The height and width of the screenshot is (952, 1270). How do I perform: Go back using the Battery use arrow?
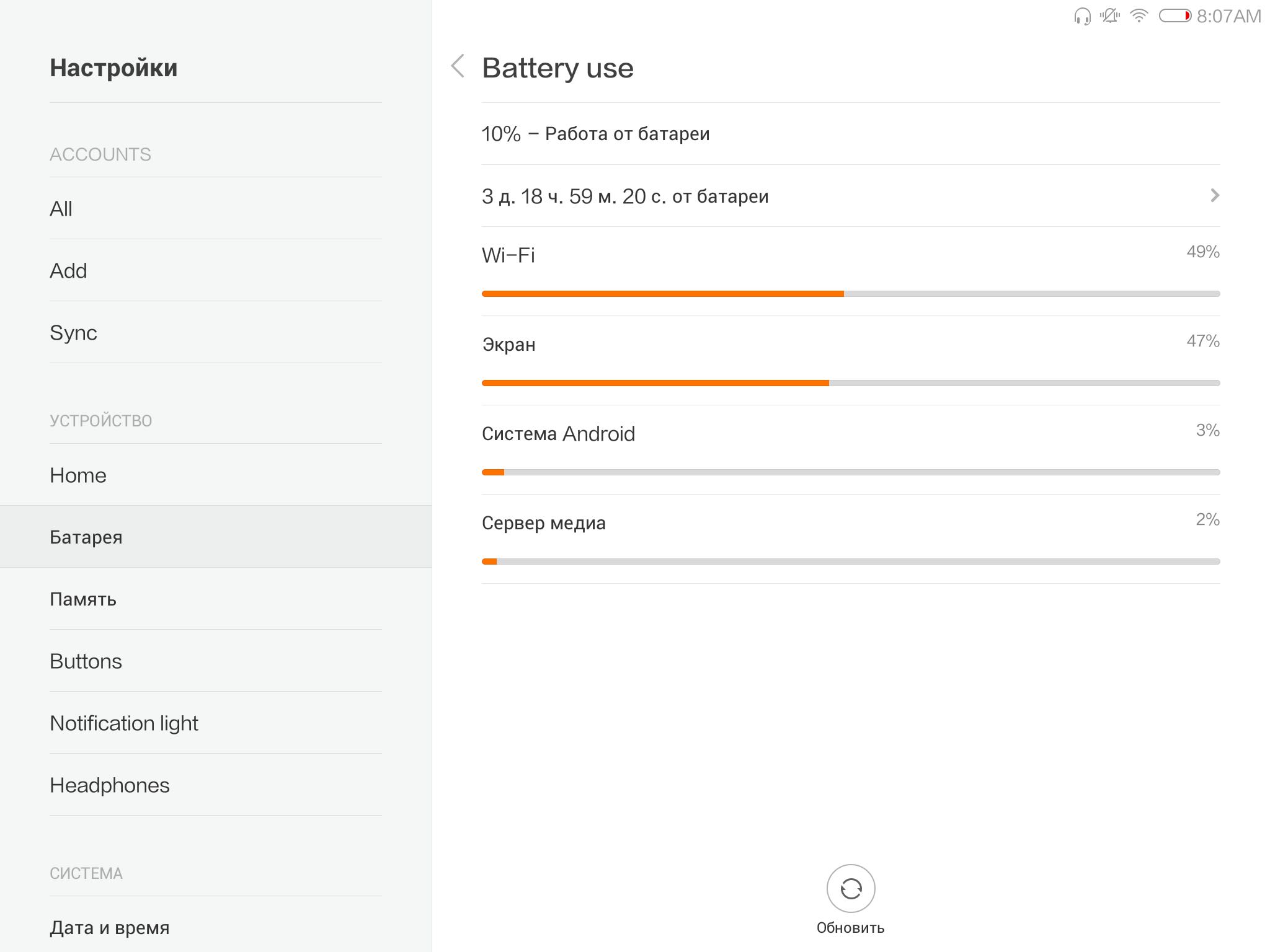pyautogui.click(x=458, y=66)
